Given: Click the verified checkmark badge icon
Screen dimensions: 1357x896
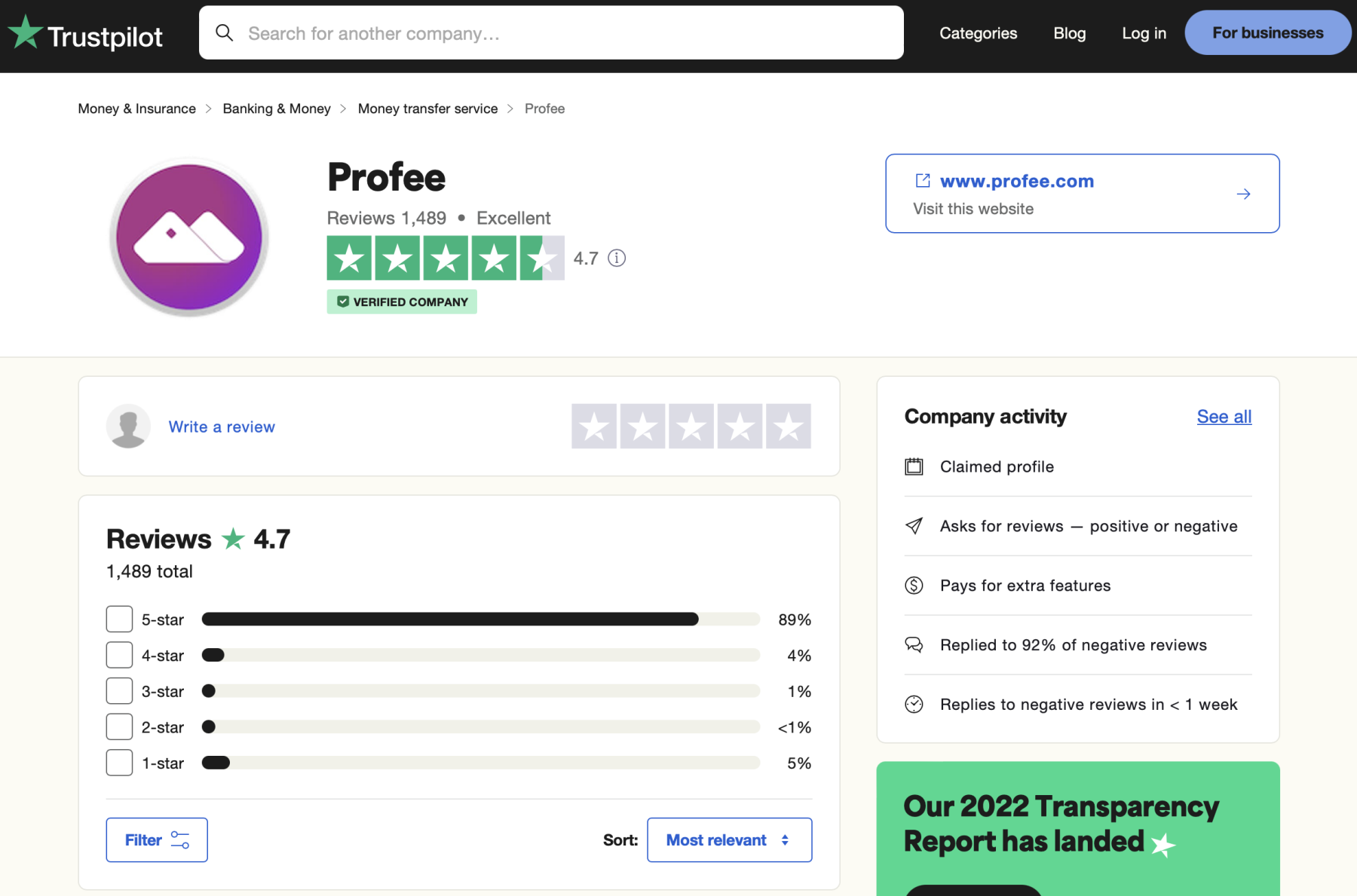Looking at the screenshot, I should click(343, 301).
